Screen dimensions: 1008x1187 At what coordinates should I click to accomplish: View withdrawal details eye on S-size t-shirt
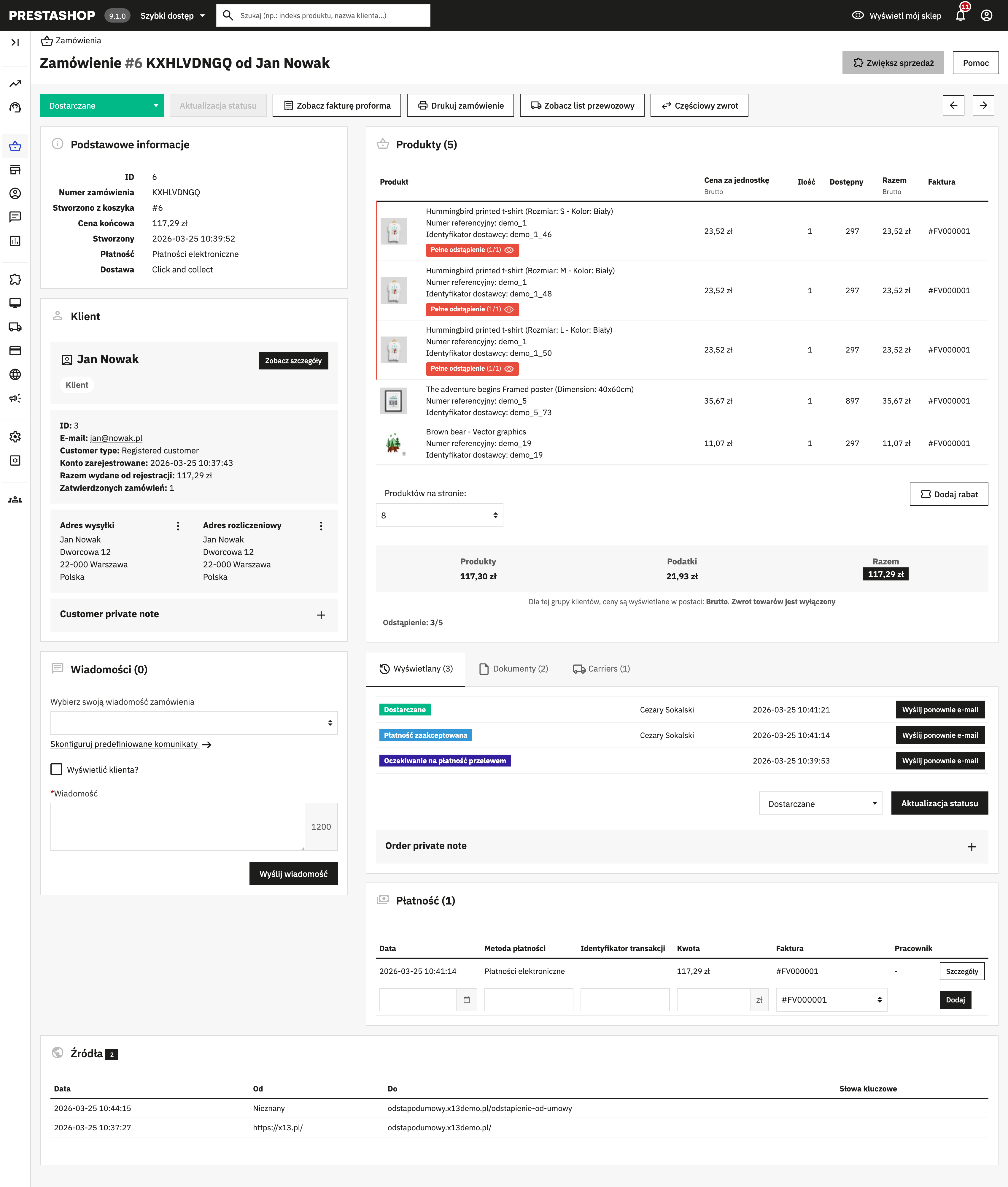pos(509,250)
